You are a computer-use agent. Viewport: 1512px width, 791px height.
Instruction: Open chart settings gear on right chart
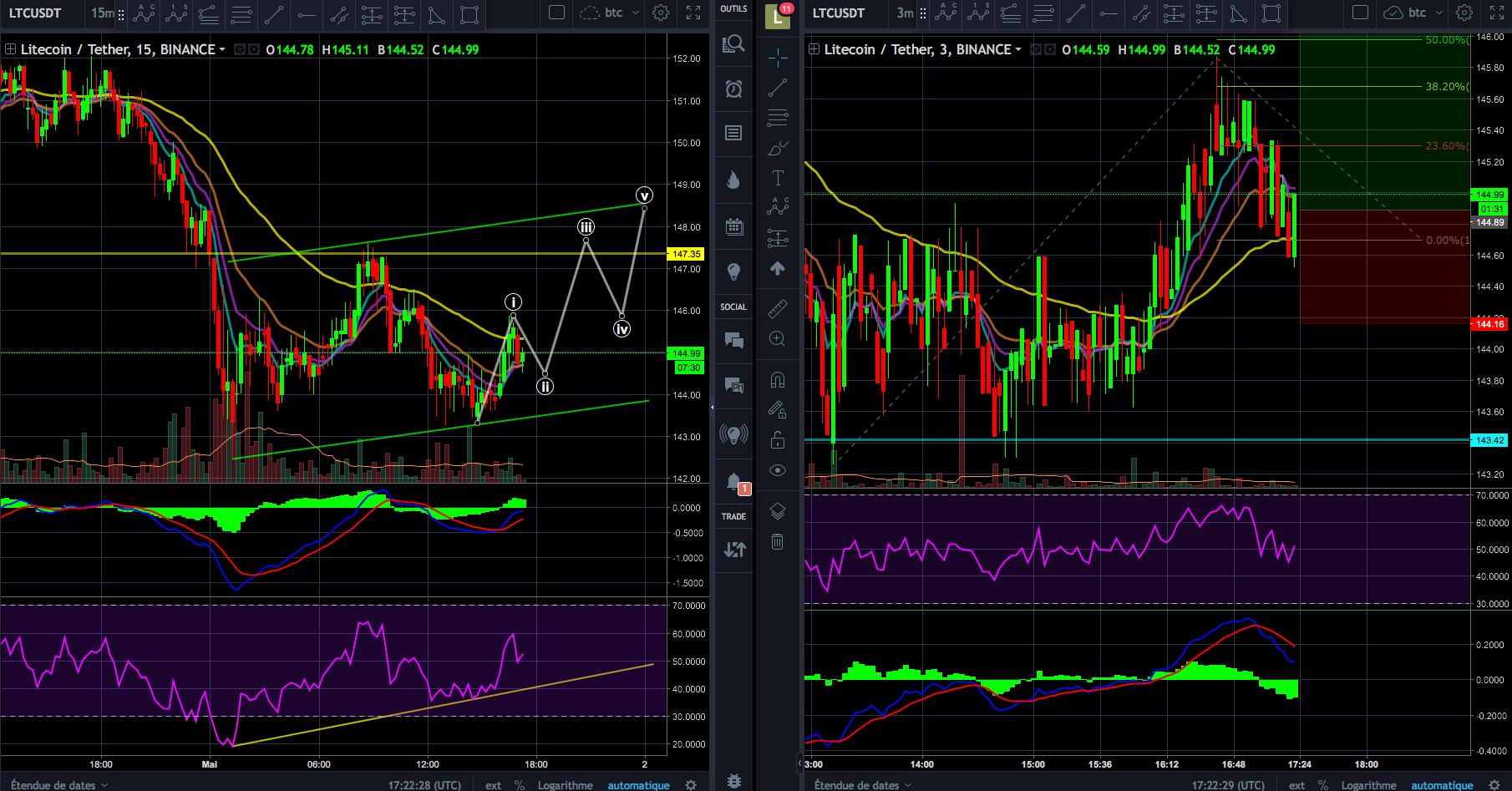coord(1464,13)
